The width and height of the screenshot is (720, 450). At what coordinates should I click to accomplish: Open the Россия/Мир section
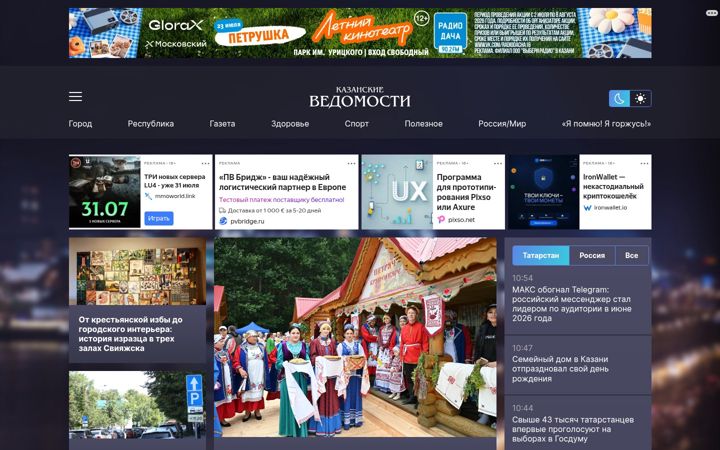[x=502, y=124]
